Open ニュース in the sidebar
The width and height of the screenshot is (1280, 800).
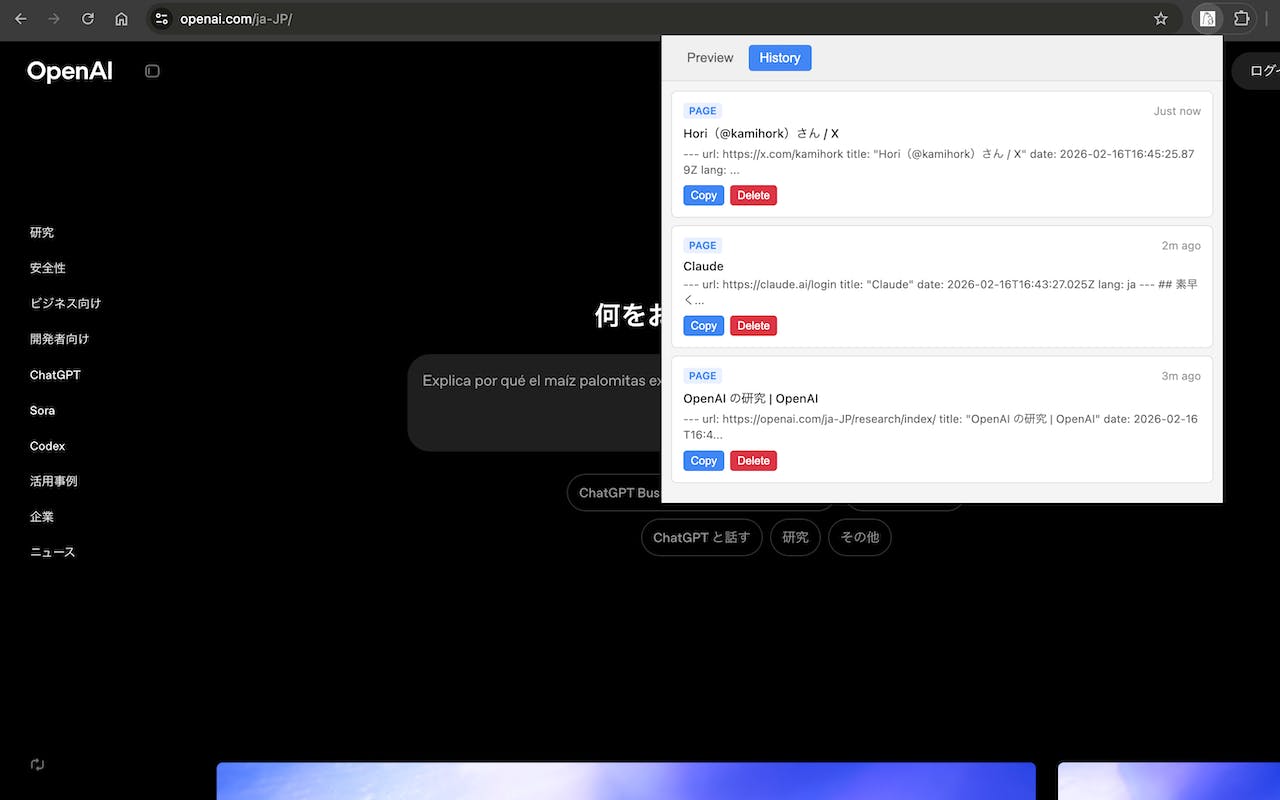(x=52, y=552)
